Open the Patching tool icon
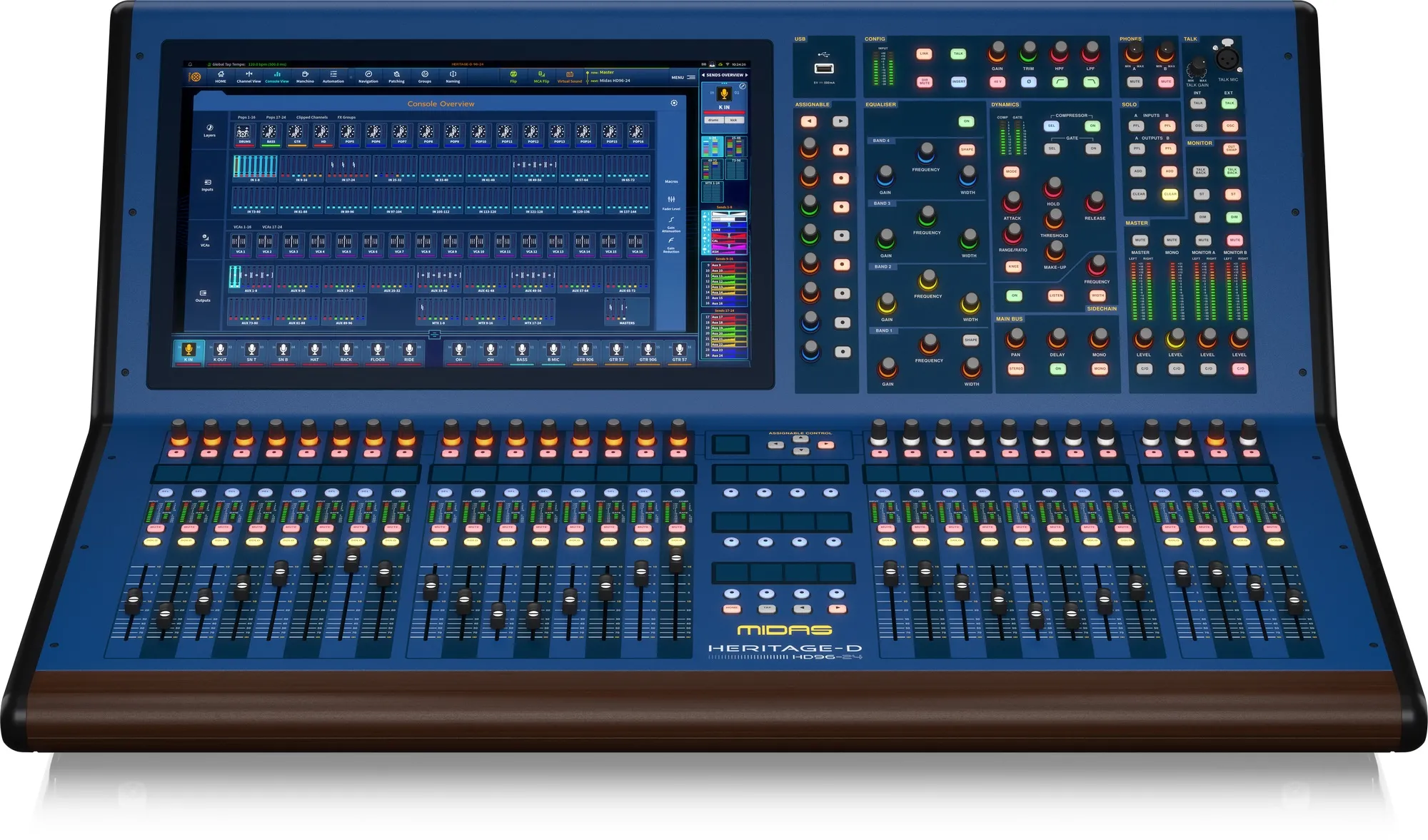 tap(396, 76)
